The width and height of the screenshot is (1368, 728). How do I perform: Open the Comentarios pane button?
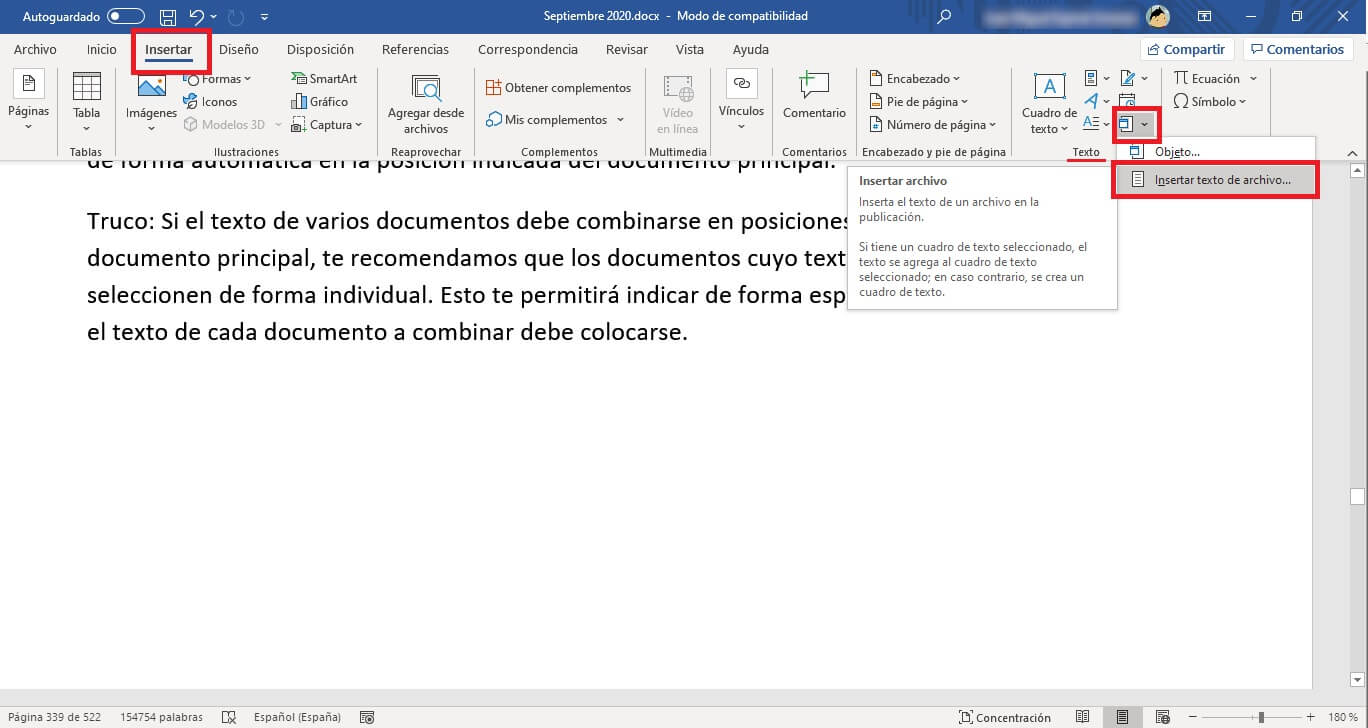(x=1296, y=49)
